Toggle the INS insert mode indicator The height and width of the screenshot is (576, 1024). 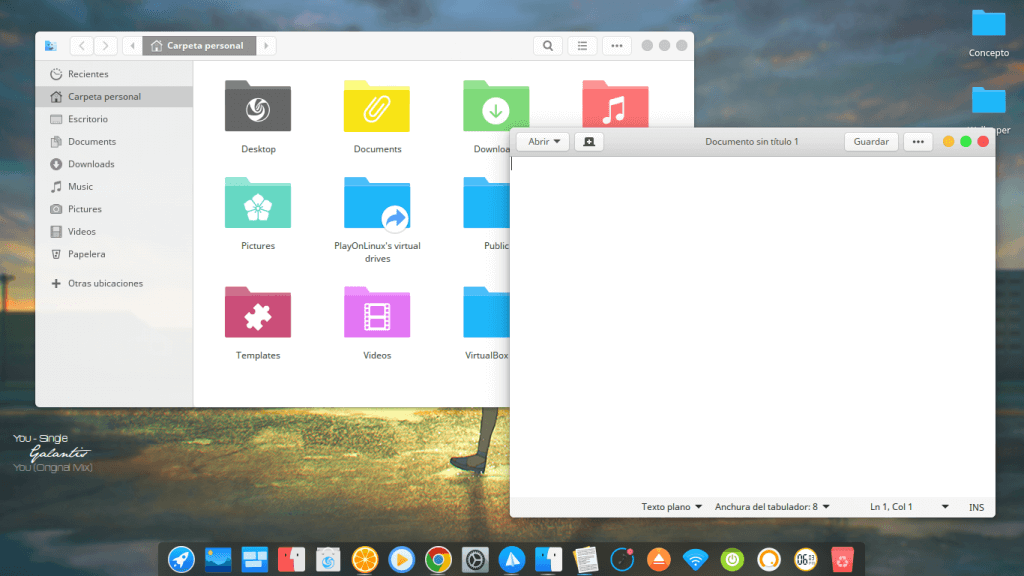[x=976, y=507]
